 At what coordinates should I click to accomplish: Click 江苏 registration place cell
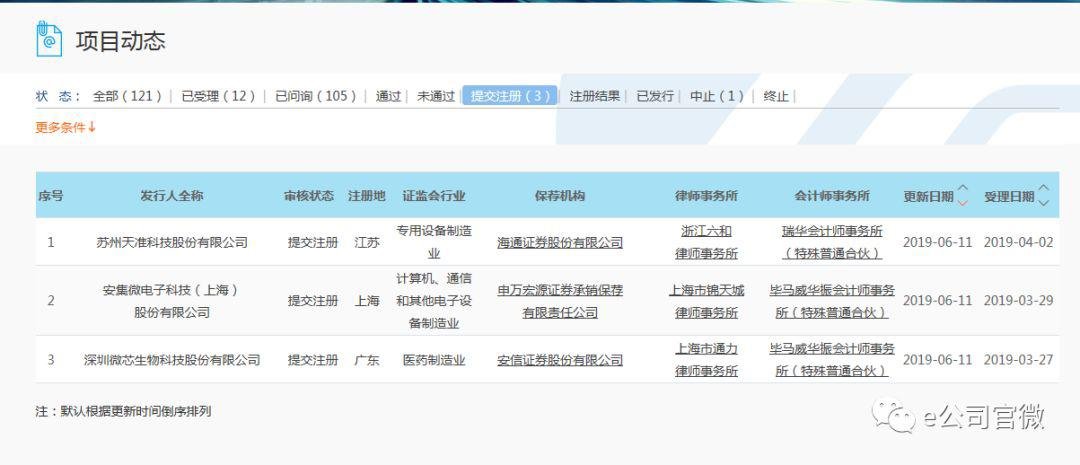coord(367,242)
